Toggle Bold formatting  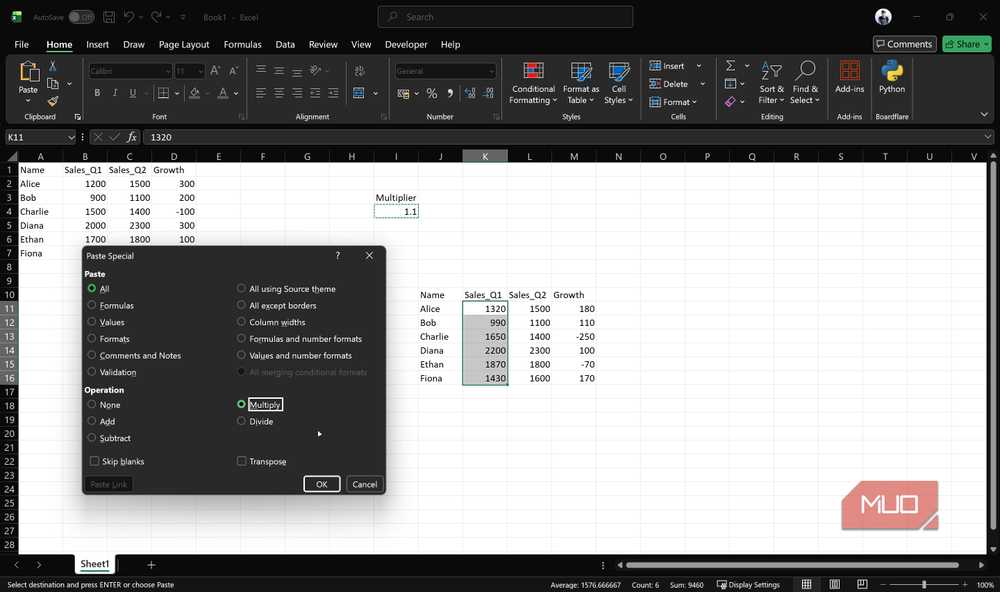pyautogui.click(x=97, y=93)
